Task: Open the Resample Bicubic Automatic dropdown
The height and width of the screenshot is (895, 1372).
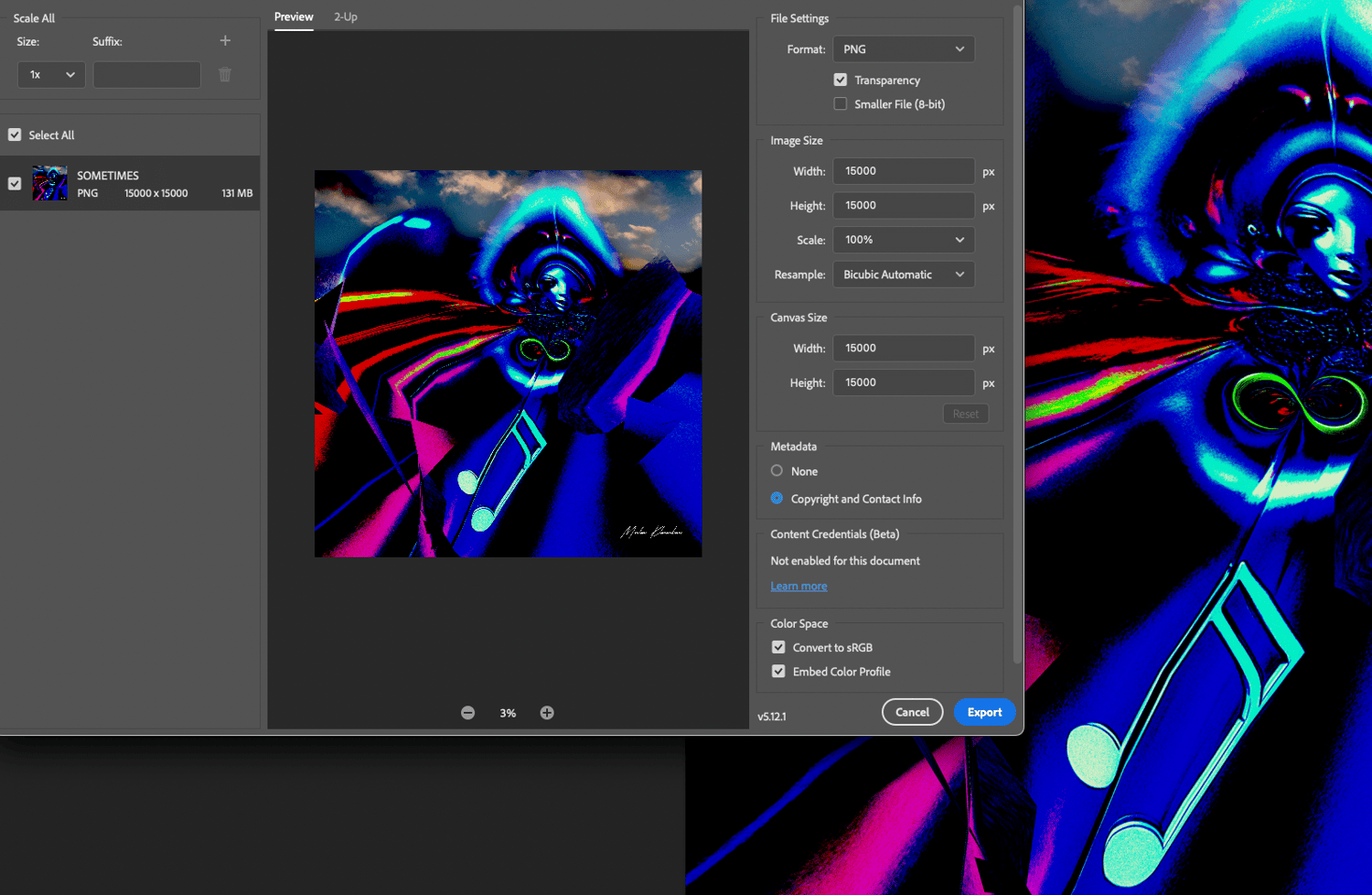Action: pos(903,275)
